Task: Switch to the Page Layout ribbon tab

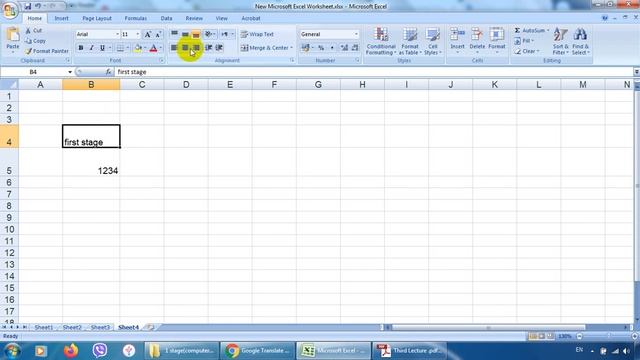Action: click(x=97, y=18)
